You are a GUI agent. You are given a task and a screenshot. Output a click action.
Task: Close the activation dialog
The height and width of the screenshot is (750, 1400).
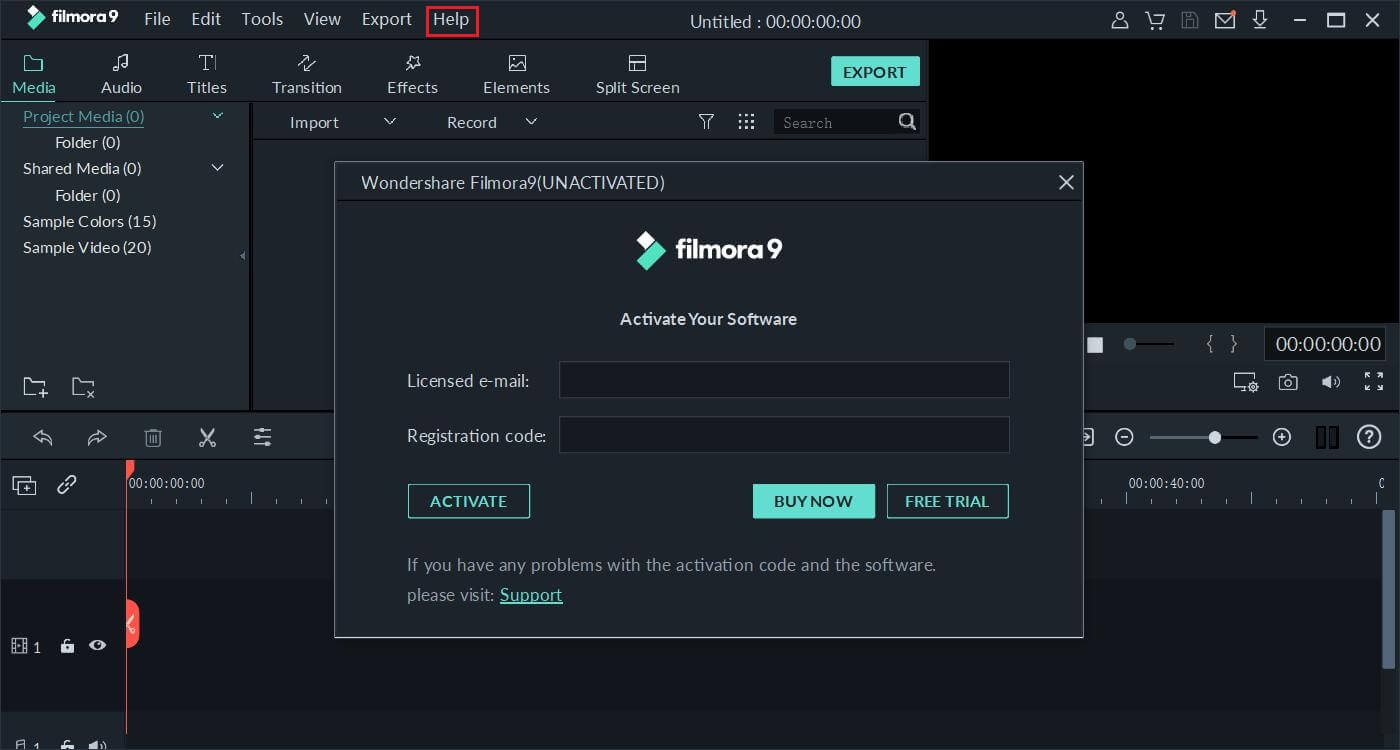[x=1066, y=182]
